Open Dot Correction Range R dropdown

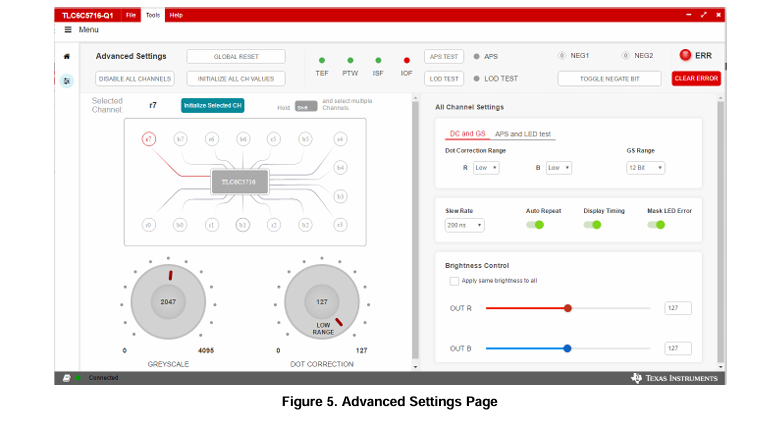pyautogui.click(x=486, y=168)
